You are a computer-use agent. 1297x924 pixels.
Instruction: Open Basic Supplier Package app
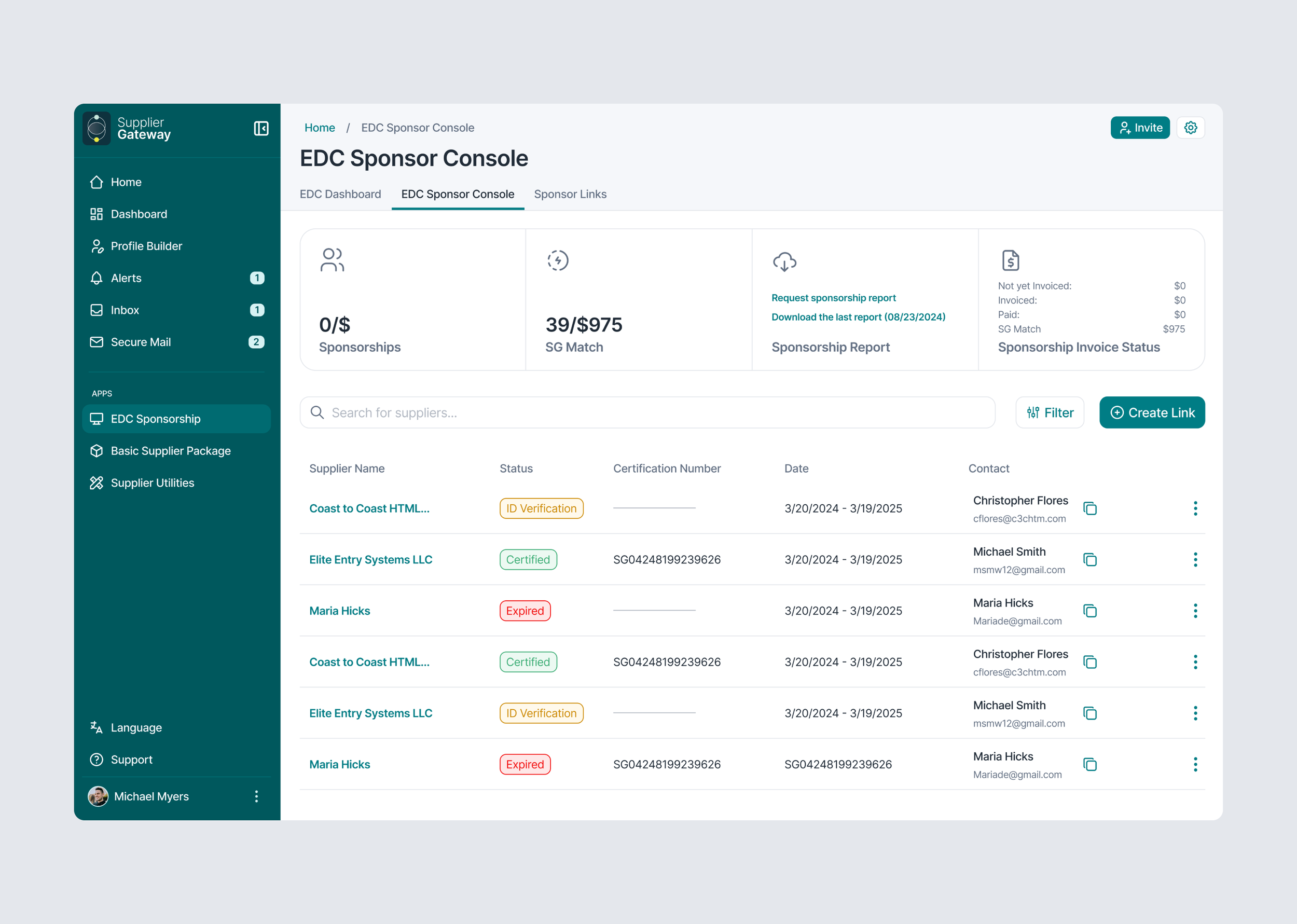[x=170, y=451]
